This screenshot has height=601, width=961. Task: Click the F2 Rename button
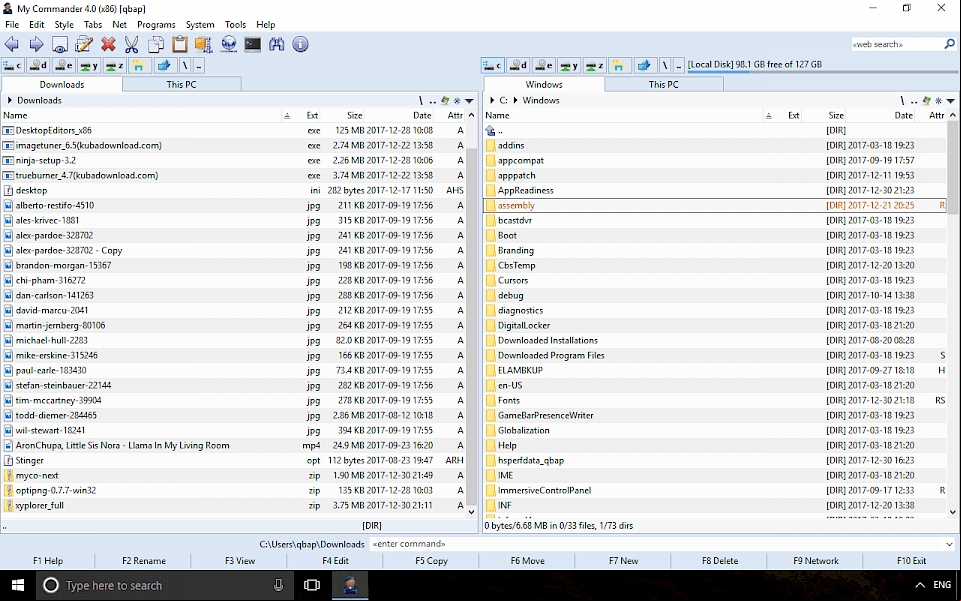tap(143, 561)
